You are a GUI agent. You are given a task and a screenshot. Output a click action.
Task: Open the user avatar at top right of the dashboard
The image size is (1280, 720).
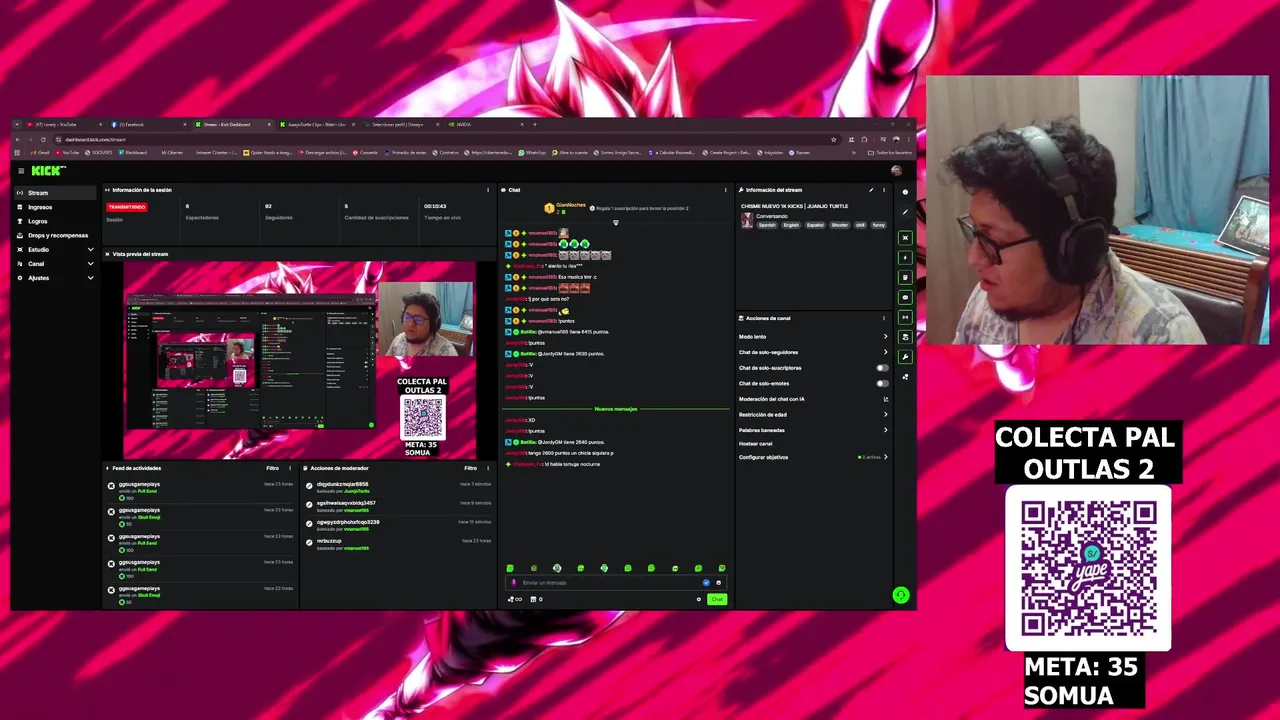point(896,171)
